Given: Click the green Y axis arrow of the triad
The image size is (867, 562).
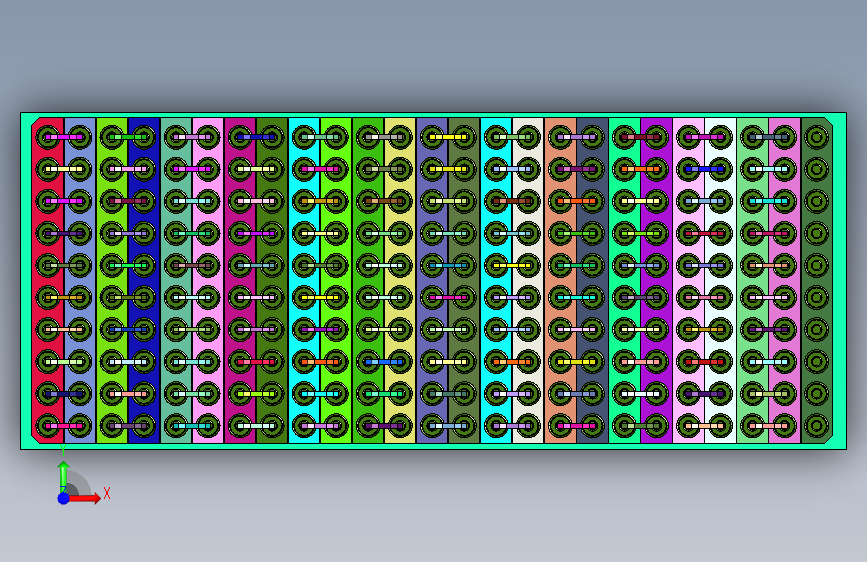Looking at the screenshot, I should pos(63,476).
